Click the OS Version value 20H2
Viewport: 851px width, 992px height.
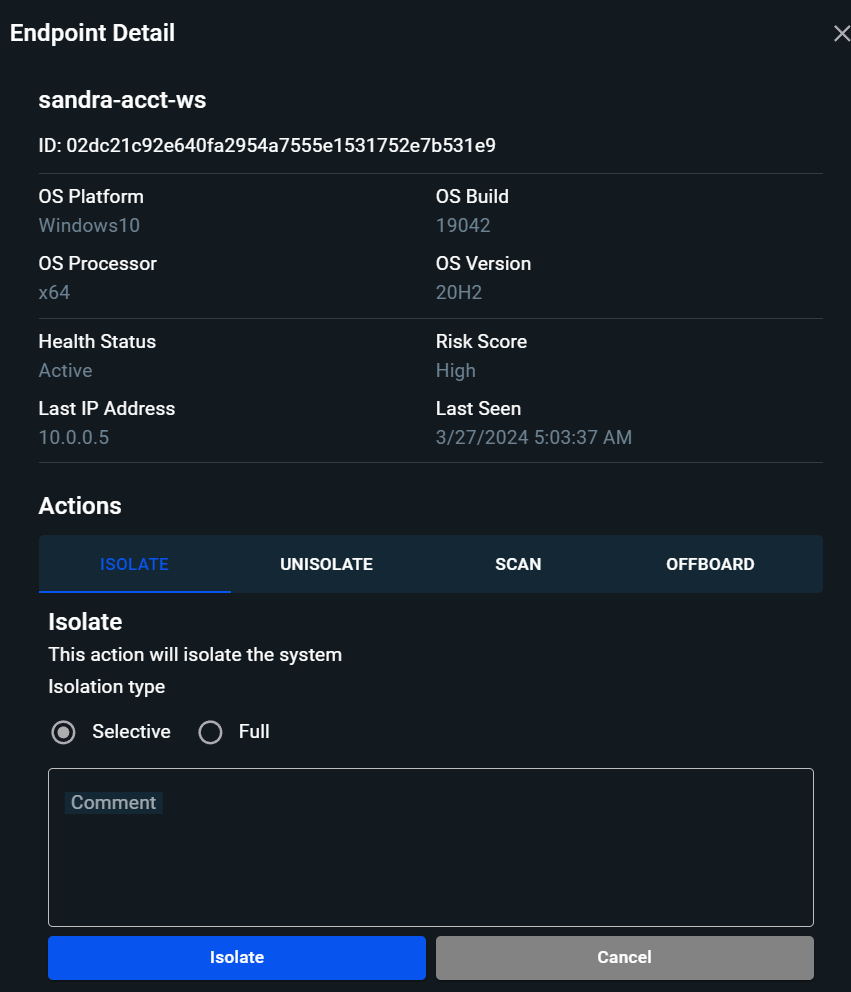(459, 293)
